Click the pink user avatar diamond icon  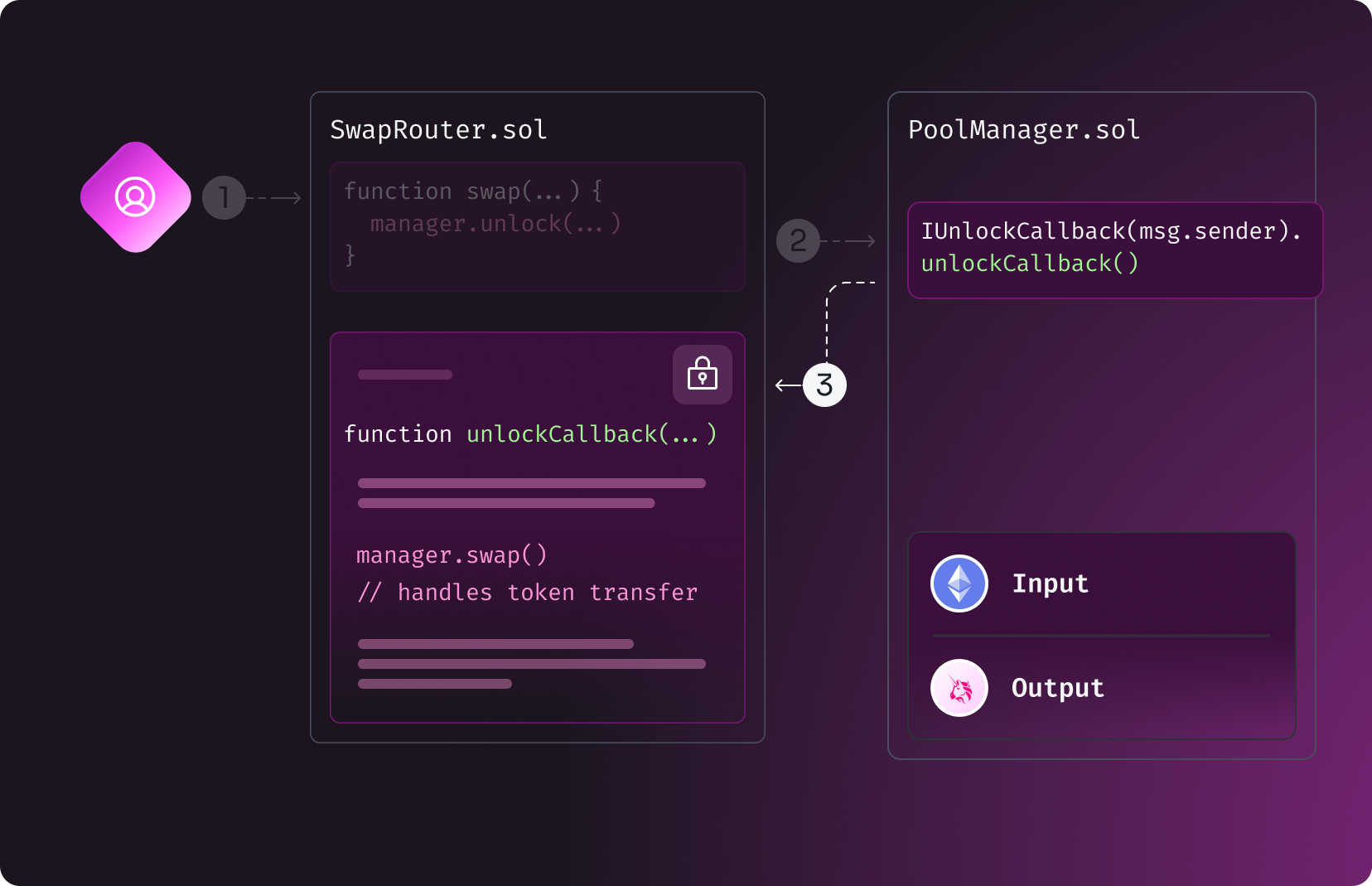click(x=135, y=197)
